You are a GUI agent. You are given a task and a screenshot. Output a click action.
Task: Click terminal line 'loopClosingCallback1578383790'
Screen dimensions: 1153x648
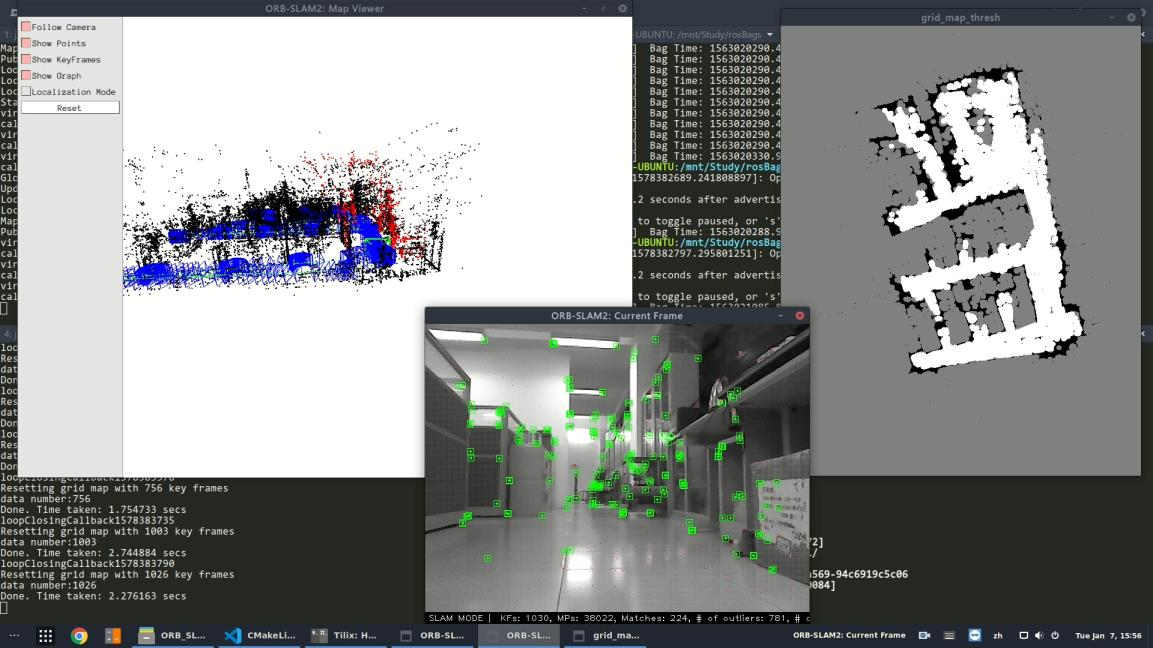(x=88, y=563)
